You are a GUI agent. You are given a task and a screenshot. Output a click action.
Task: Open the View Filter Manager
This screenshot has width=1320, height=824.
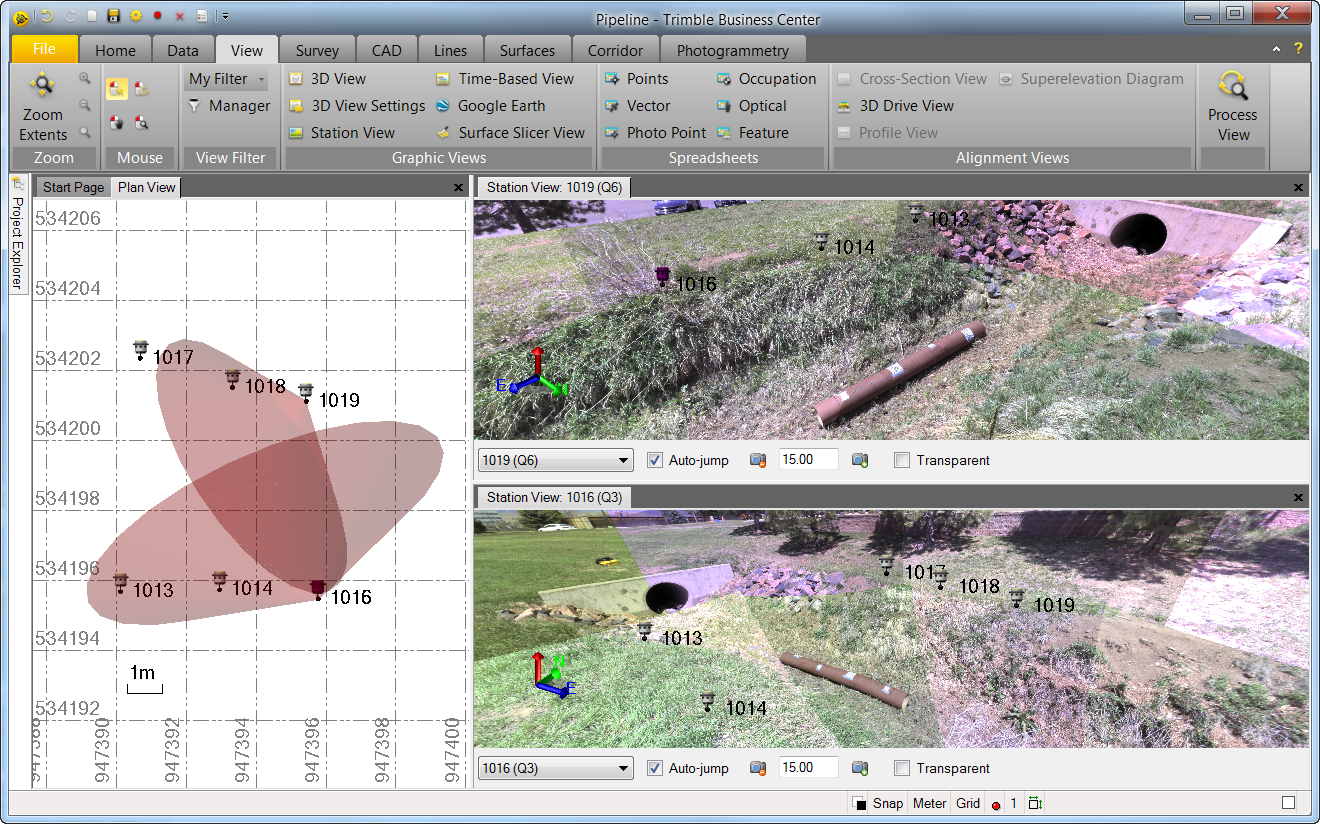(x=238, y=106)
